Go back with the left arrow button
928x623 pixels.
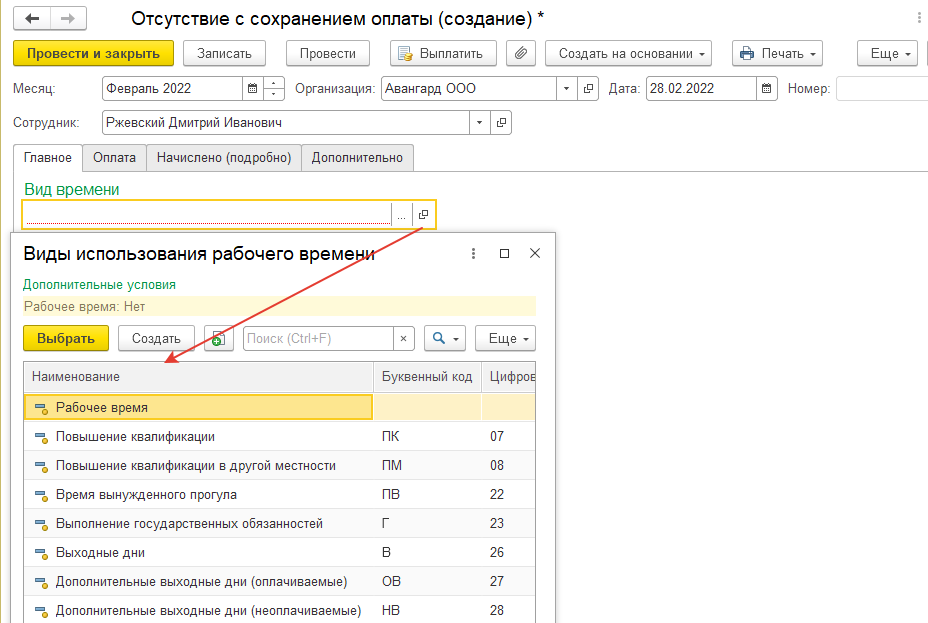(32, 18)
